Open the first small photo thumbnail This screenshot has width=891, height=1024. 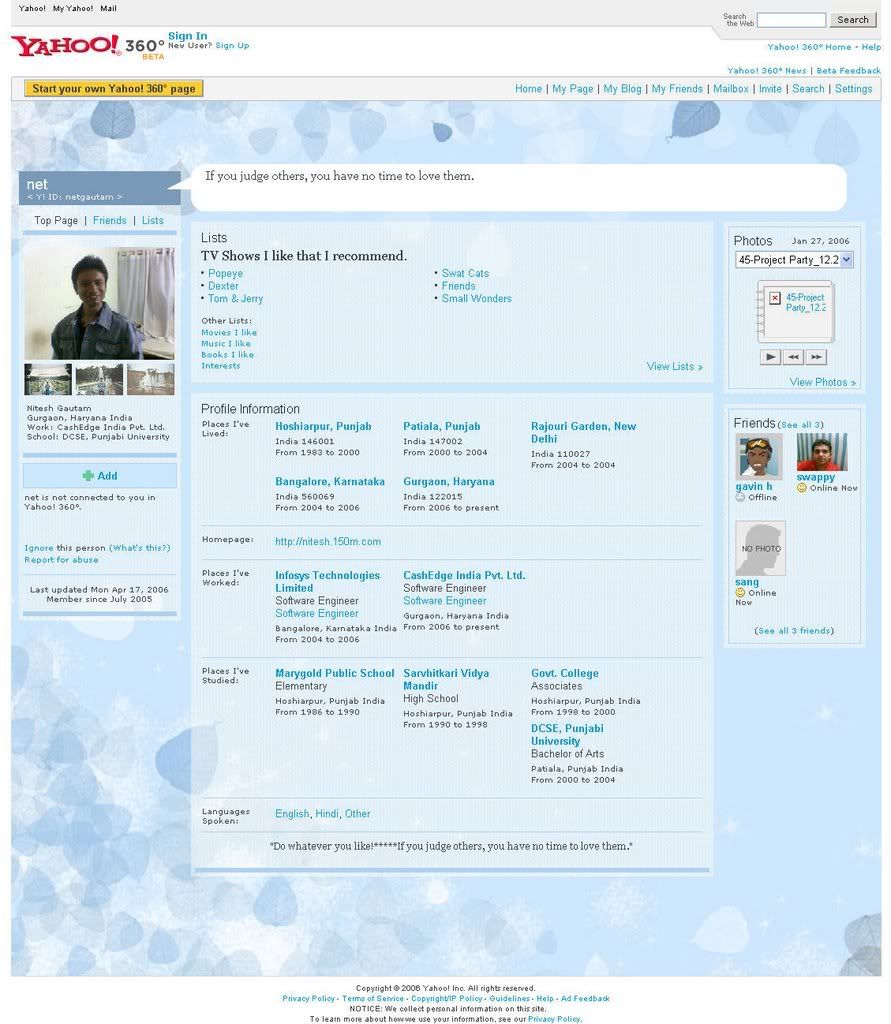click(48, 379)
